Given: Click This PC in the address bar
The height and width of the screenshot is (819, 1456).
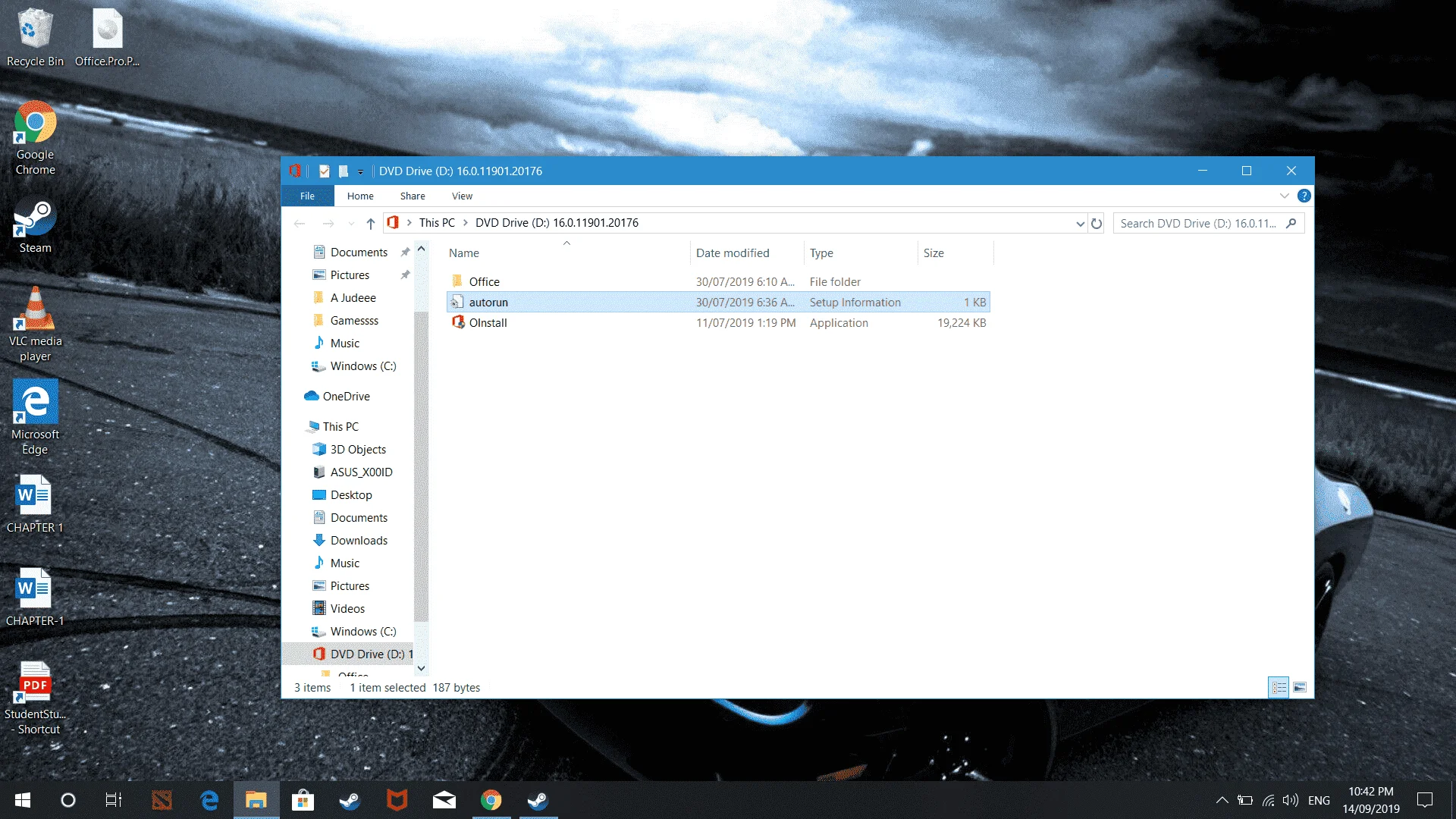Looking at the screenshot, I should click(437, 223).
